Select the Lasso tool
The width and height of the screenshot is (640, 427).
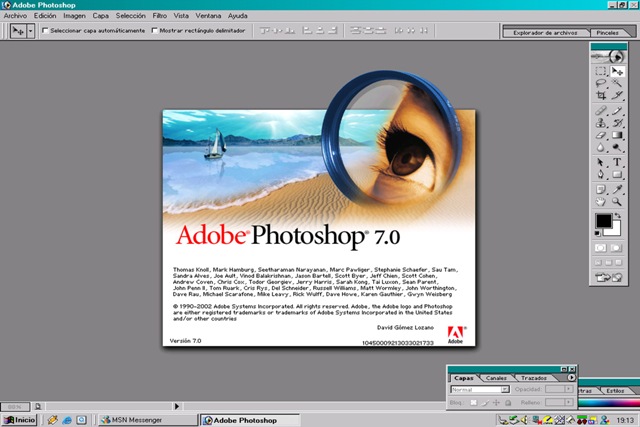pyautogui.click(x=600, y=83)
